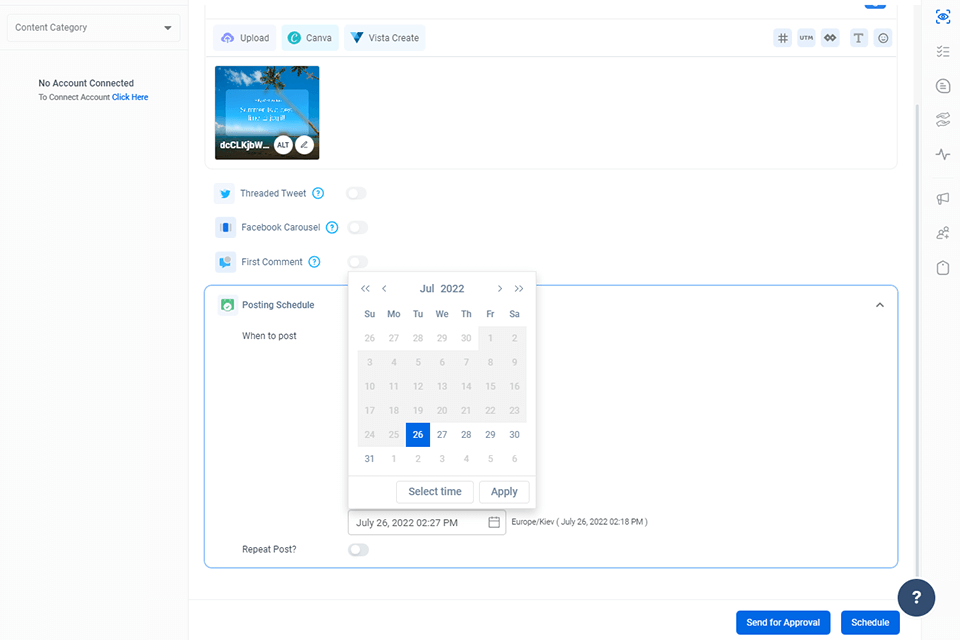This screenshot has height=640, width=960.
Task: Click the First Comment icon
Action: click(x=225, y=262)
